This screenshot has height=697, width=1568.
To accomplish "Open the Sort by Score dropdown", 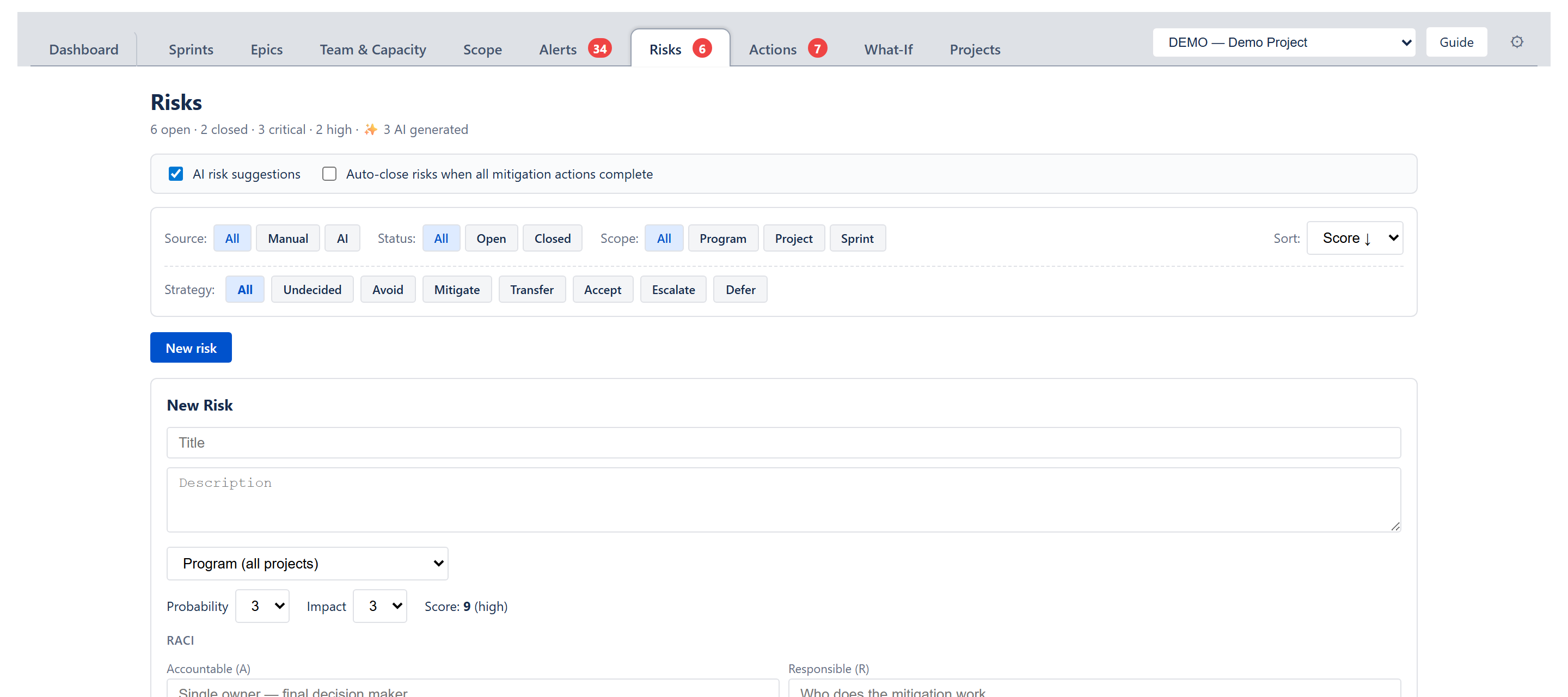I will click(x=1355, y=238).
